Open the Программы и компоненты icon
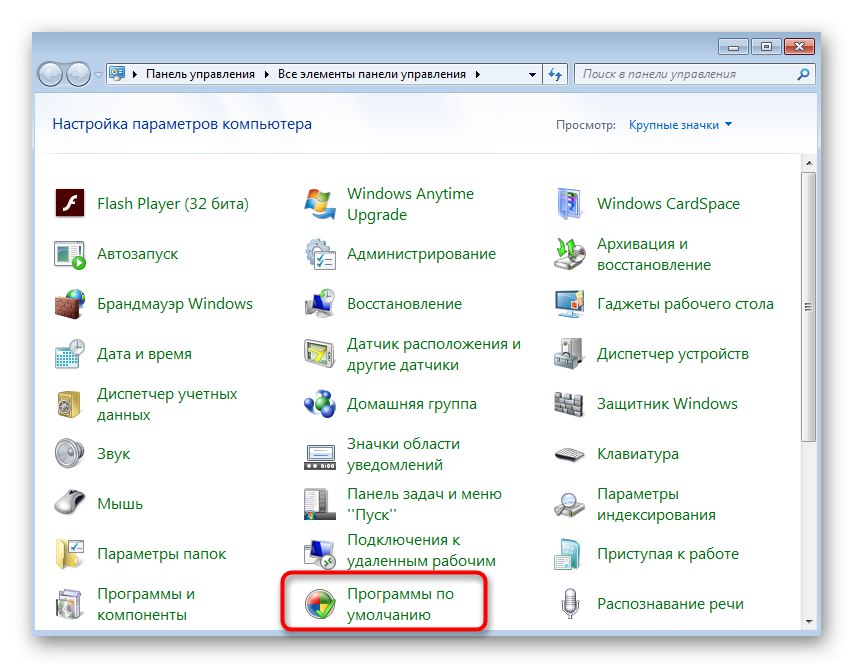 69,604
